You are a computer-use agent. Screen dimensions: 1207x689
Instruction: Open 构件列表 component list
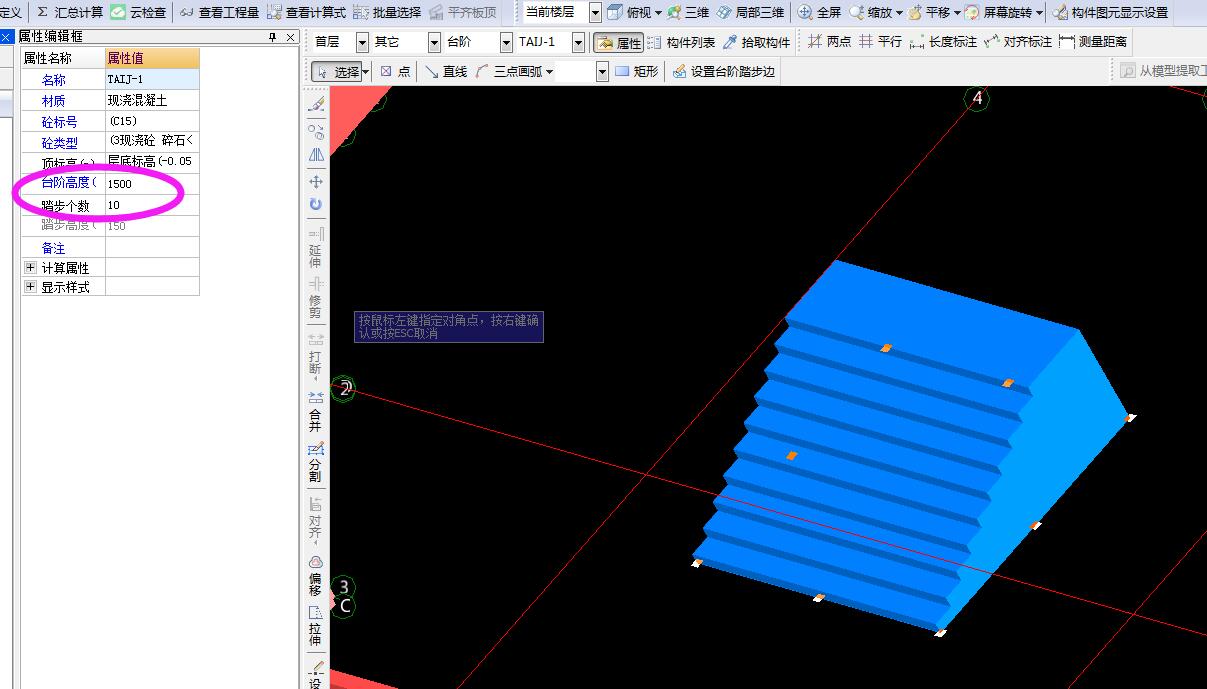coord(681,42)
